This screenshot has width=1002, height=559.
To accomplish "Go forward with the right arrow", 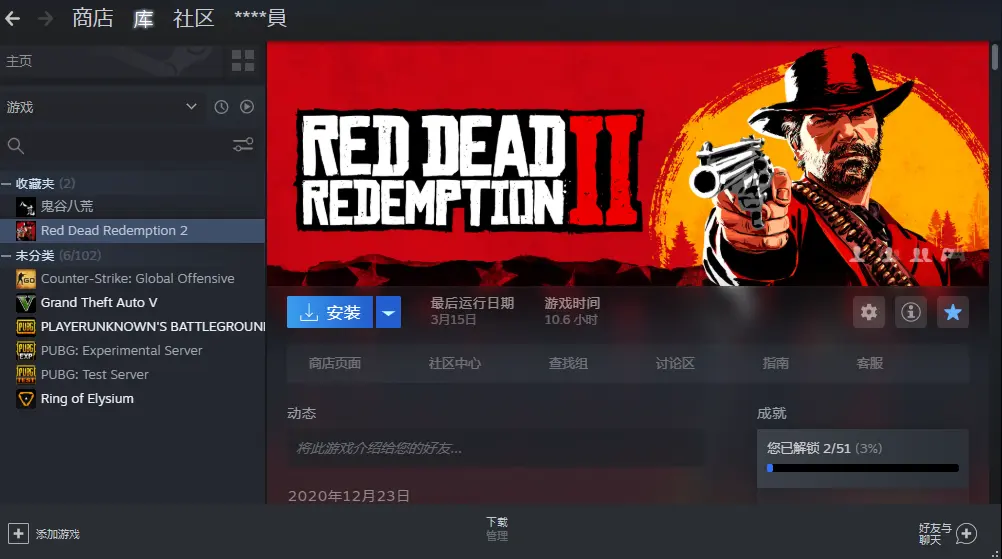I will pyautogui.click(x=45, y=19).
